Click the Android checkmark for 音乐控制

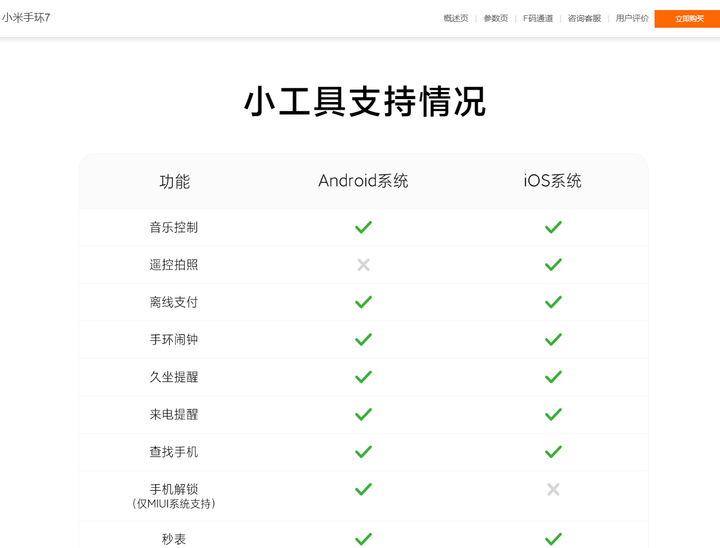[x=363, y=227]
